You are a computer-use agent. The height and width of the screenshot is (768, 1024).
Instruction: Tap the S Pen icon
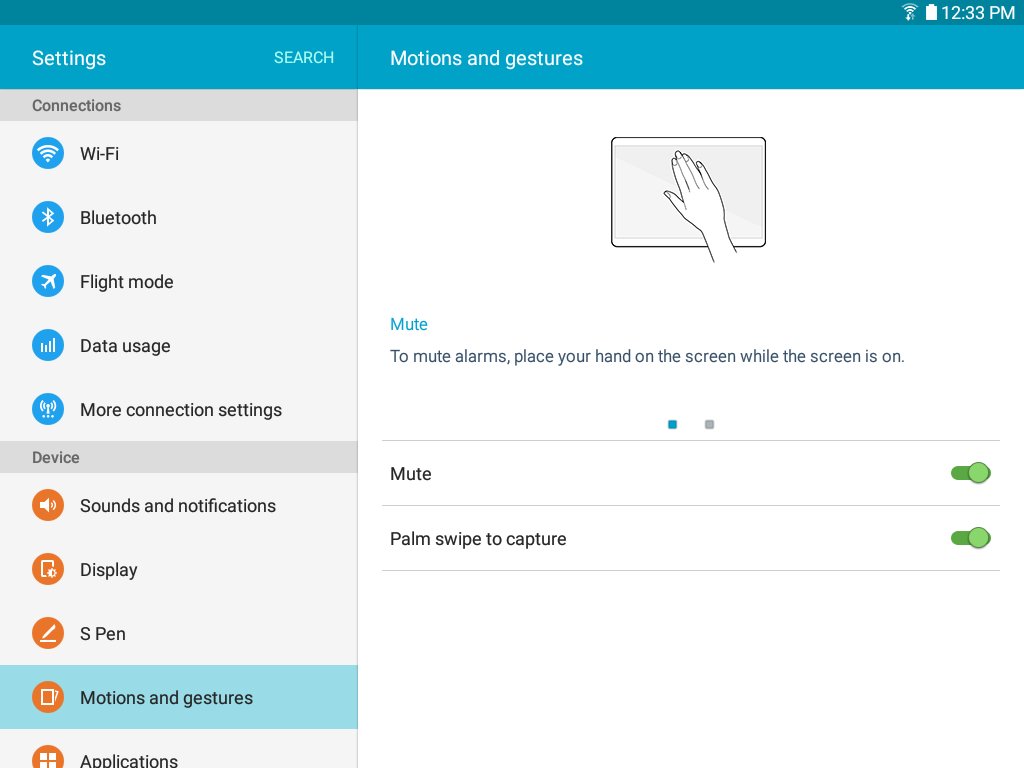coord(48,633)
